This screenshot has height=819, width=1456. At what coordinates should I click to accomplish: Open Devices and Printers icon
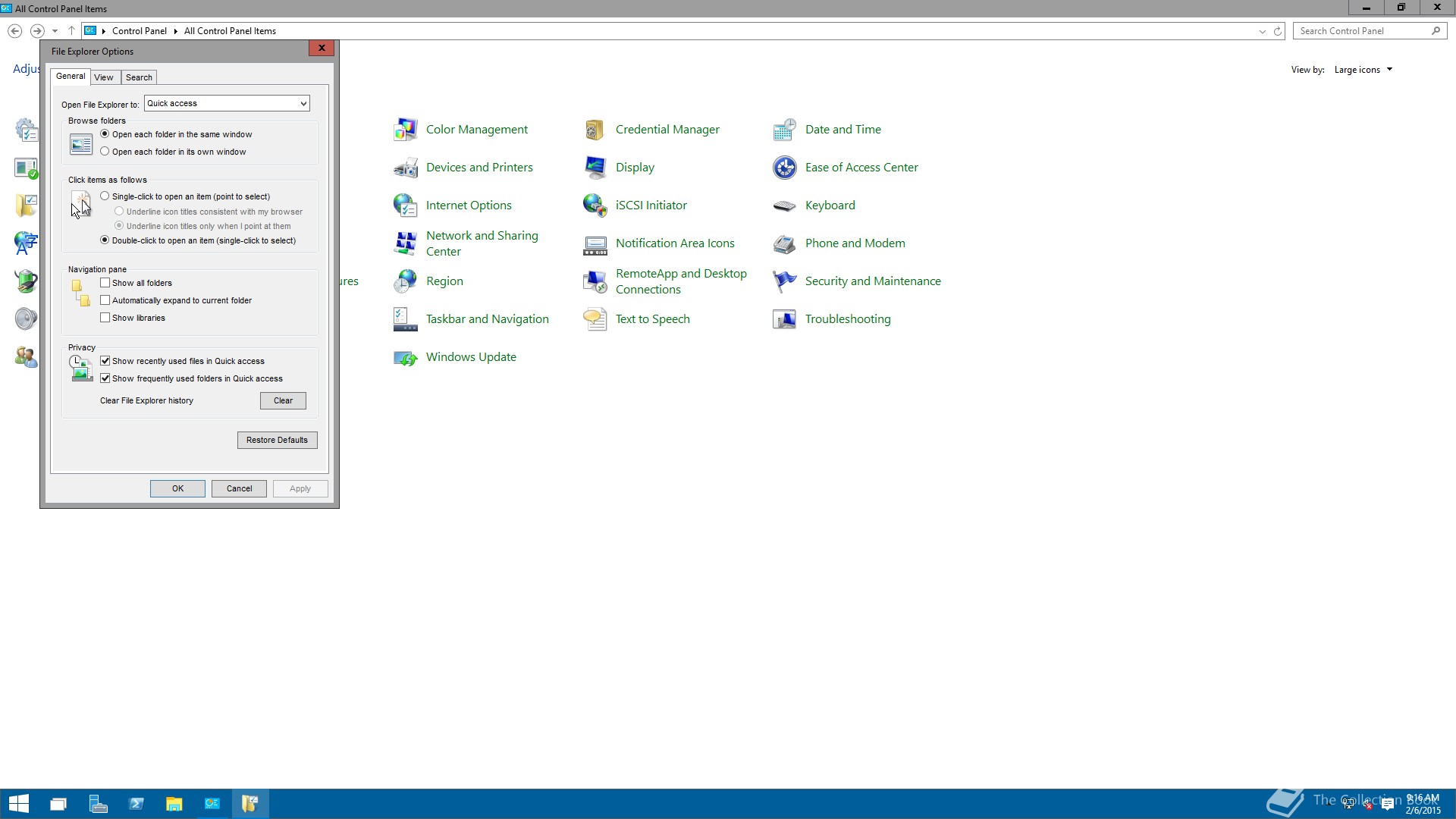pyautogui.click(x=406, y=168)
